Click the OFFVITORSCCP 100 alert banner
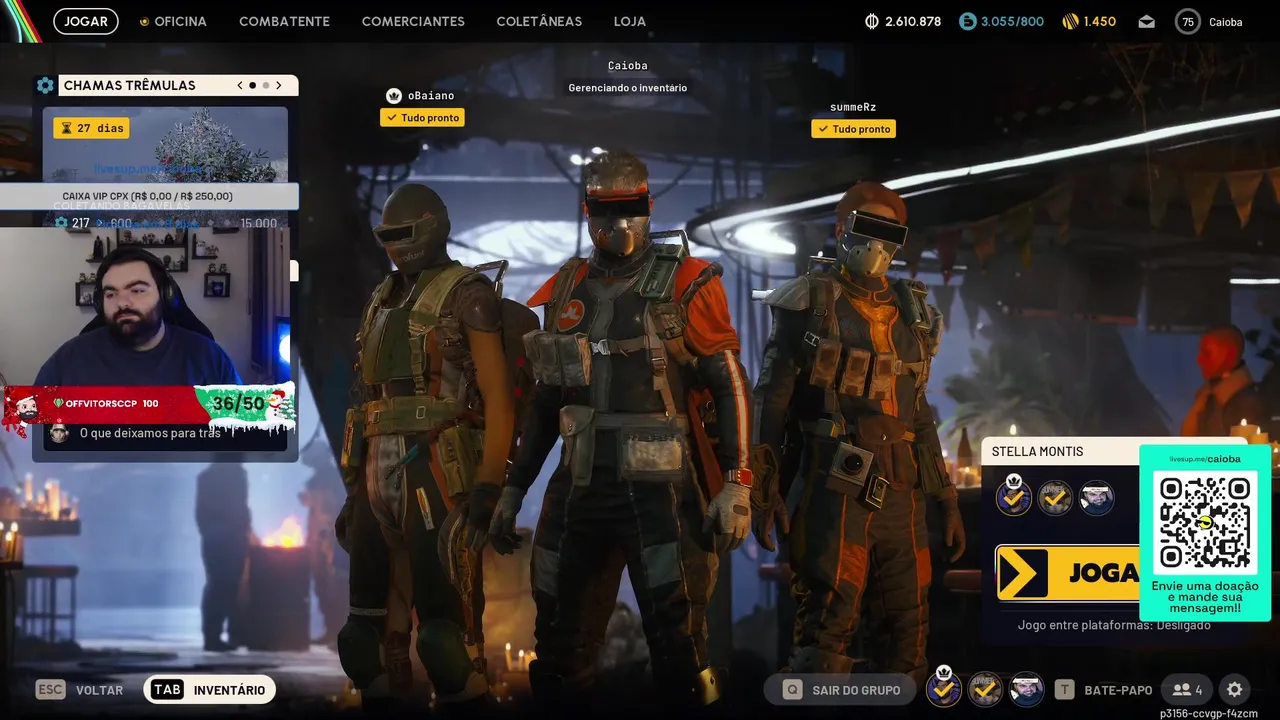 tap(104, 403)
